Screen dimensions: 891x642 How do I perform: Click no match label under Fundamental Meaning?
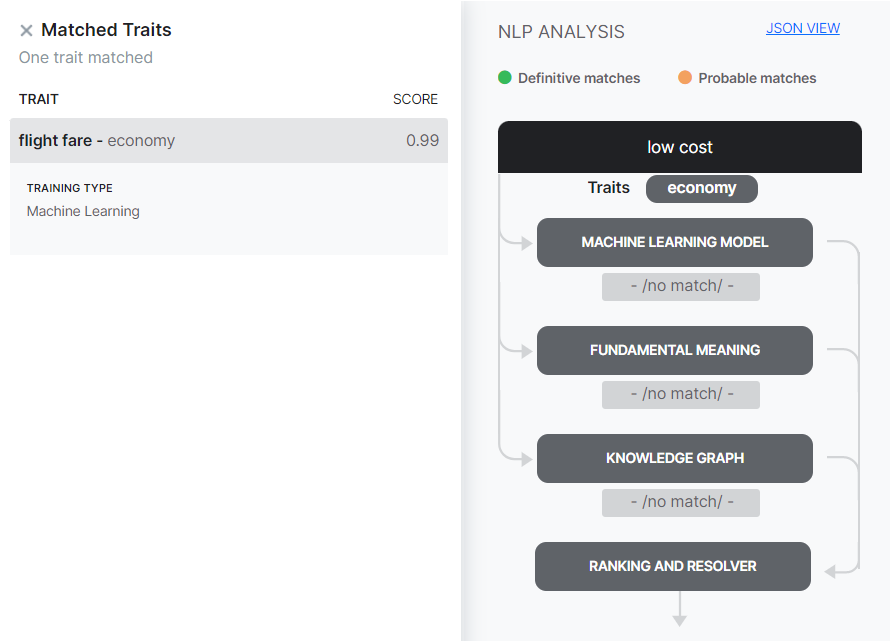pyautogui.click(x=681, y=394)
